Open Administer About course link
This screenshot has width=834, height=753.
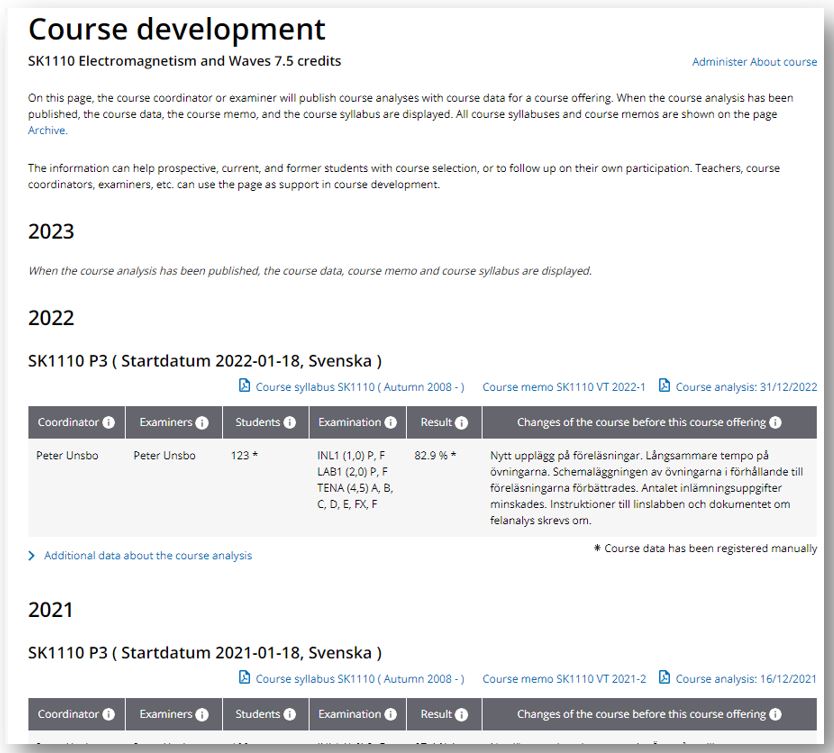point(754,62)
